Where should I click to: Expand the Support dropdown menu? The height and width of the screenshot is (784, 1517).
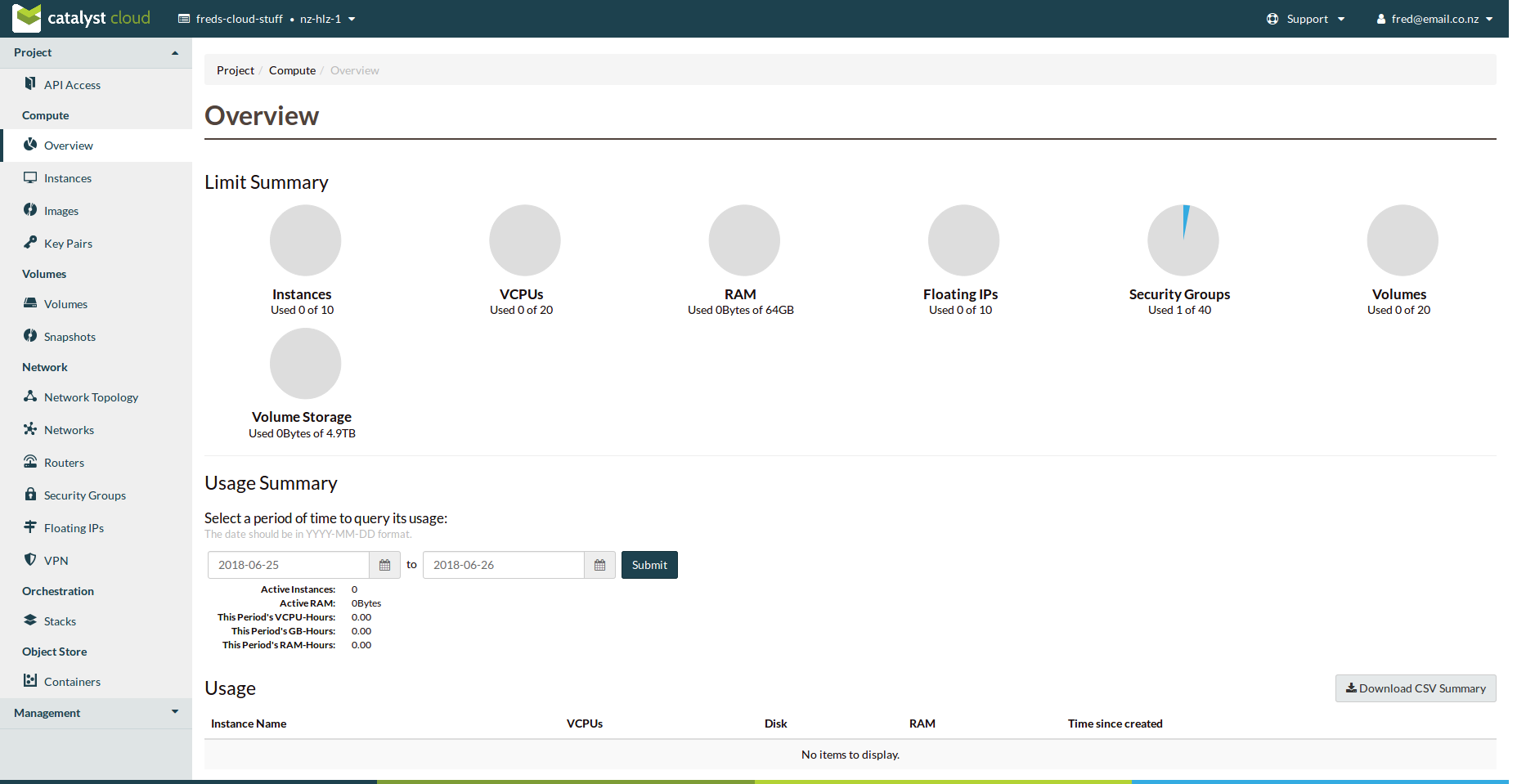click(x=1306, y=19)
